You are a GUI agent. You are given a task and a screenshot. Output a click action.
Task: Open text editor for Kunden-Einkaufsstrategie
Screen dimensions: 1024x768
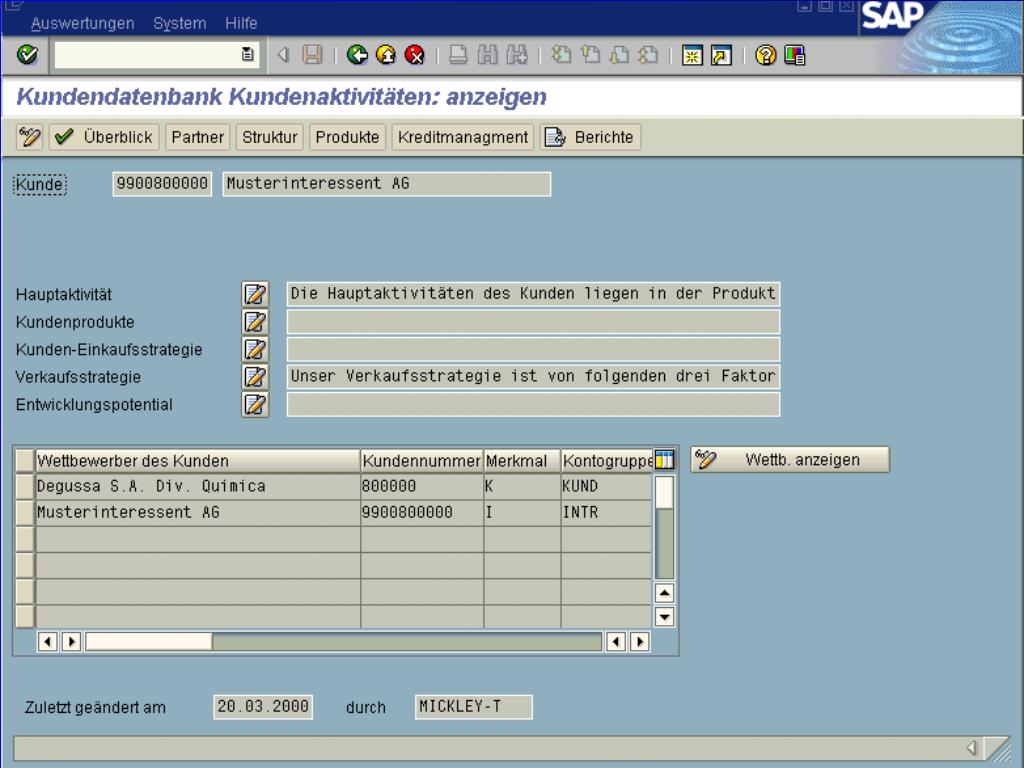(255, 349)
